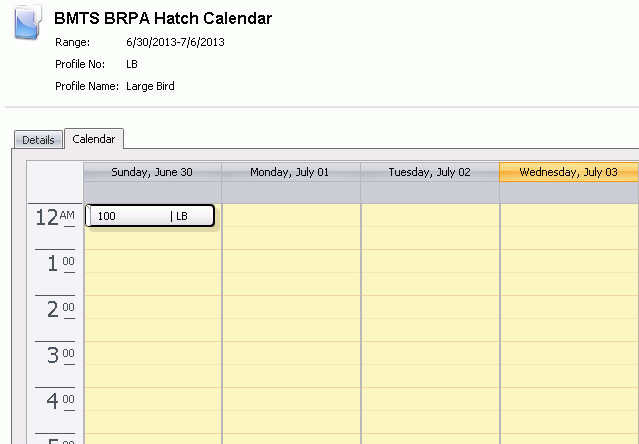
Task: Click Sunday's all-day area under the header
Action: point(152,192)
